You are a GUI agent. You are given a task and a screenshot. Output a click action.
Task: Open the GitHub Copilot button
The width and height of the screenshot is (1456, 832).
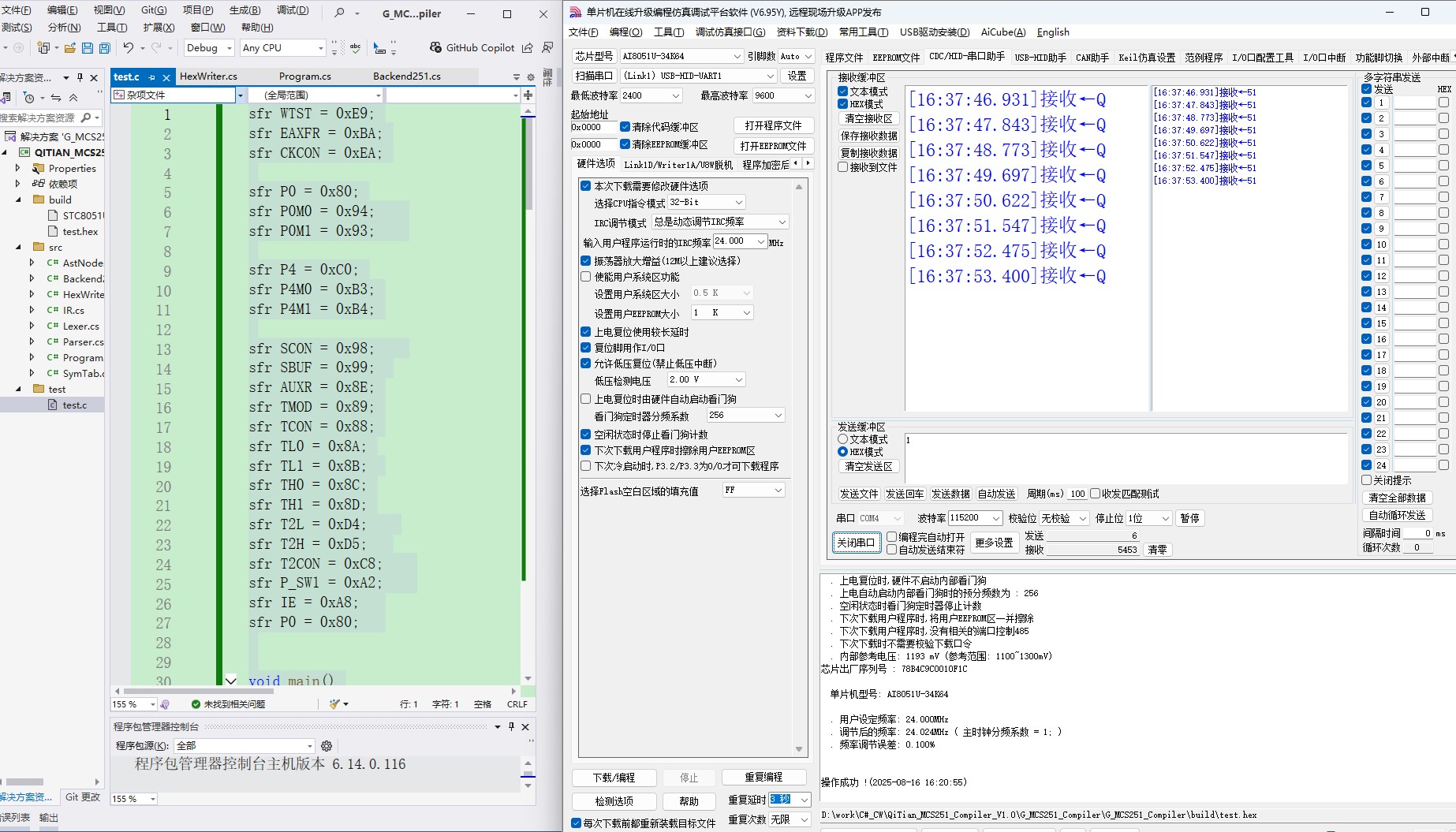point(472,48)
